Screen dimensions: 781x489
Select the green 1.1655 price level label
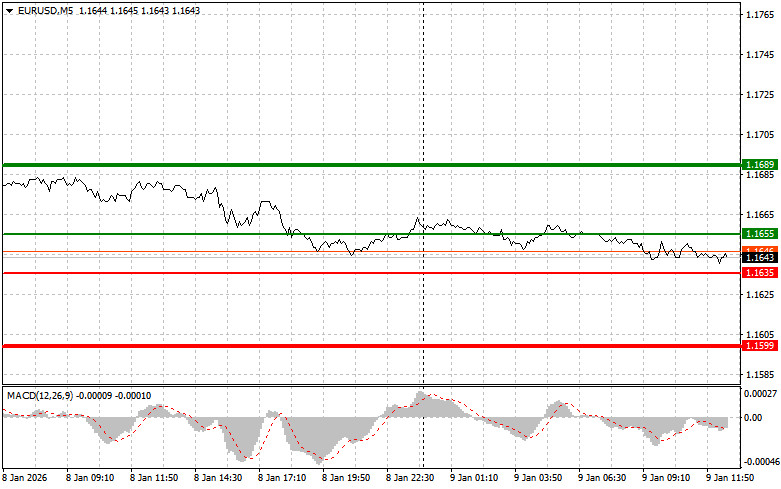tap(760, 234)
